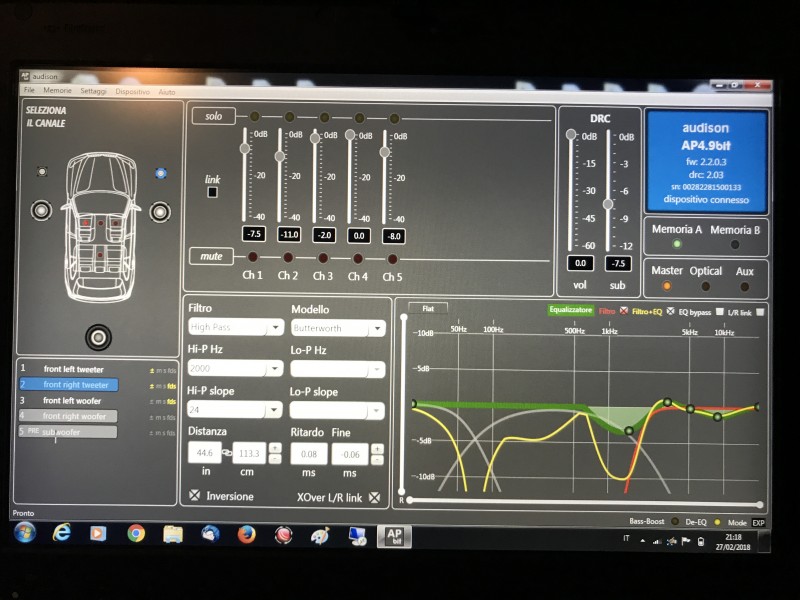This screenshot has width=800, height=600.
Task: Open the Lo-P Hz frequency dropdown
Action: 337,369
